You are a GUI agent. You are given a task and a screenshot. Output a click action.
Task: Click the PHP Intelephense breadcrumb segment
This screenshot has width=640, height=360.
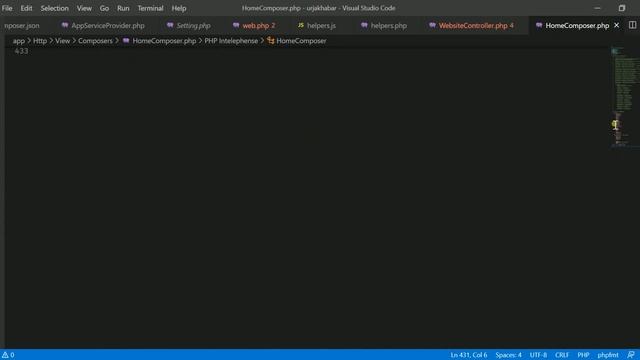point(231,41)
